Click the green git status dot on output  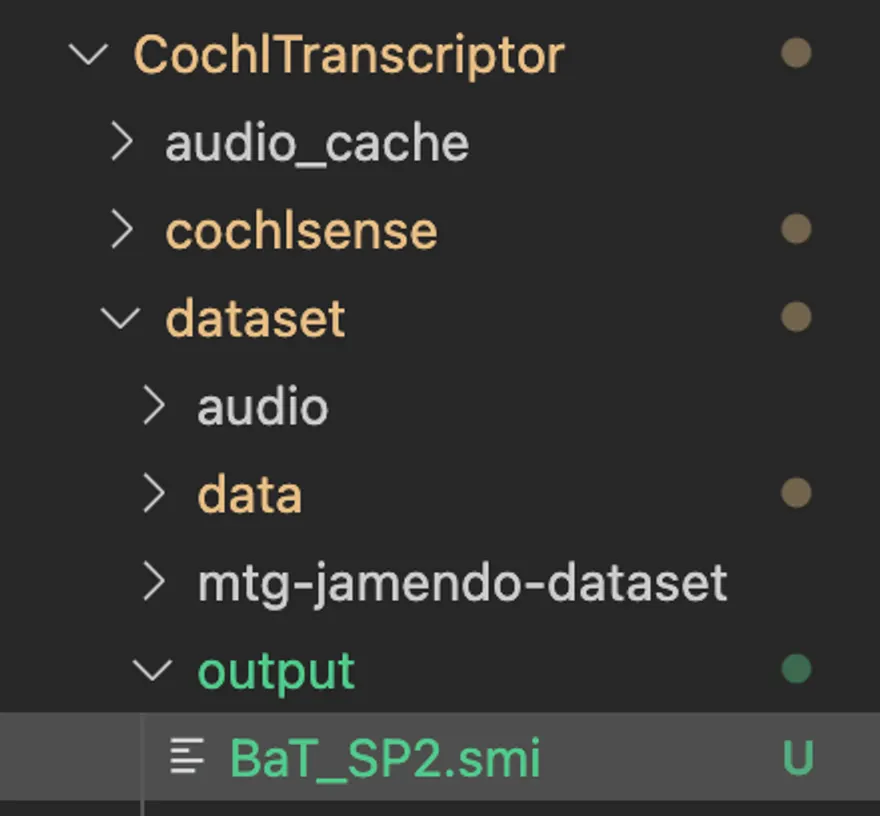click(796, 669)
